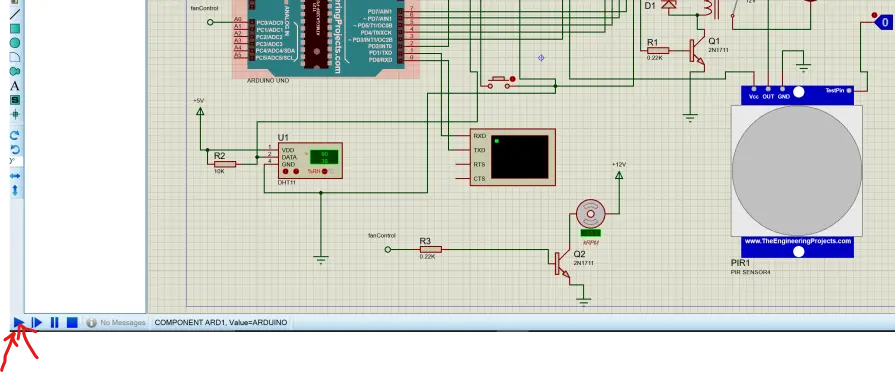
Task: Click the ARDUINO UNO label text
Action: tap(268, 81)
